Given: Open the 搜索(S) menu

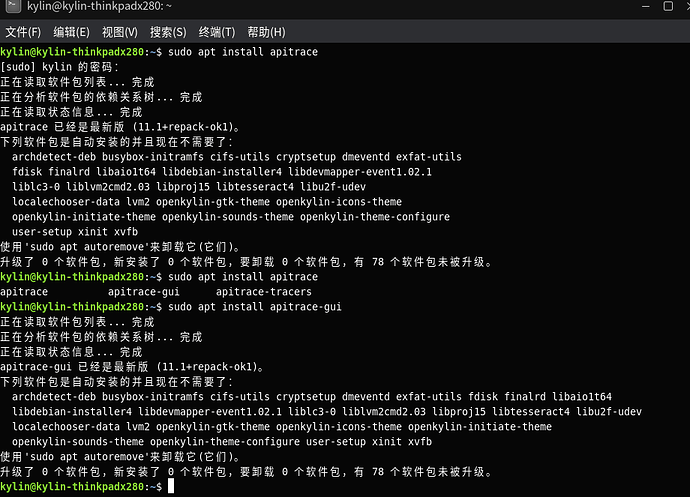Looking at the screenshot, I should click(x=168, y=33).
